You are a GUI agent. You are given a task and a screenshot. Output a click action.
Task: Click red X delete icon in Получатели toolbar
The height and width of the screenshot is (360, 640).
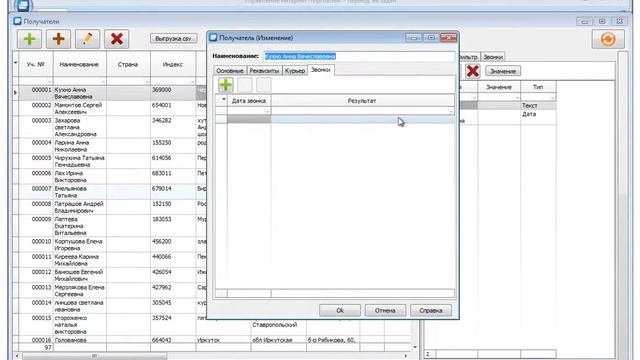pyautogui.click(x=117, y=39)
